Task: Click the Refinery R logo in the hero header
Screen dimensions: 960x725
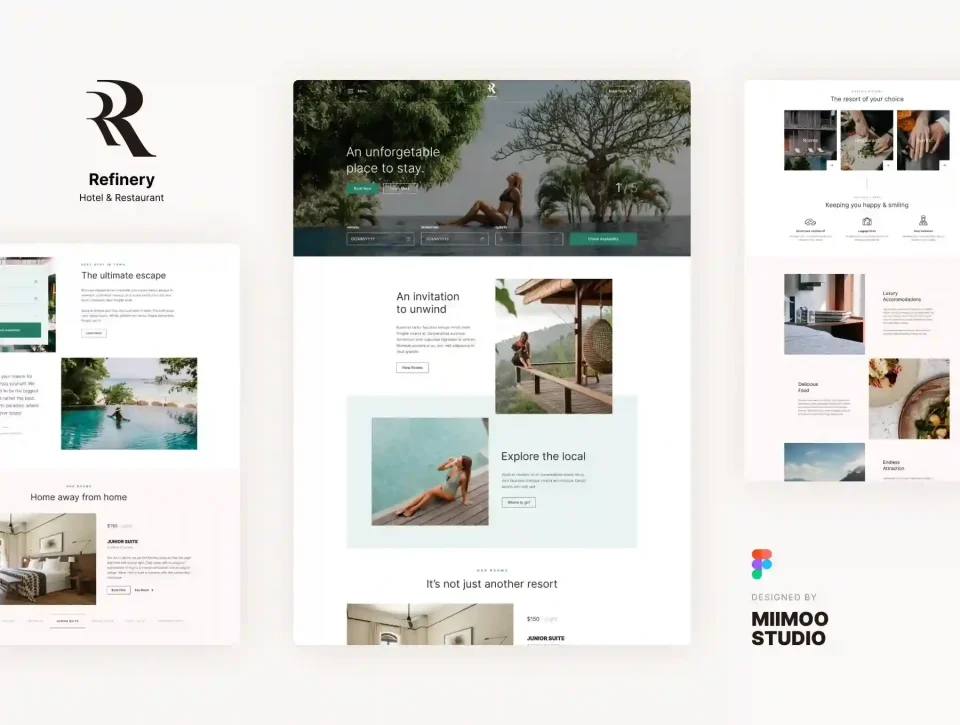Action: tap(491, 90)
